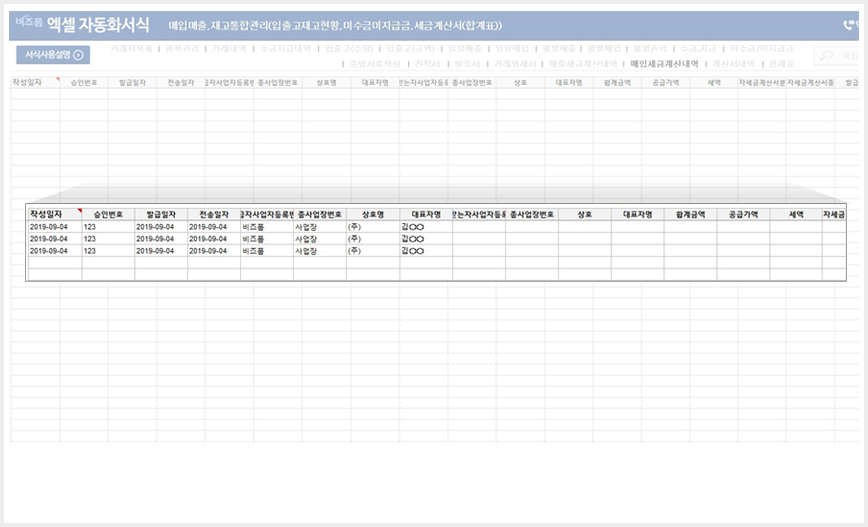Go to 일일매입 sheet
The width and height of the screenshot is (868, 527).
512,49
